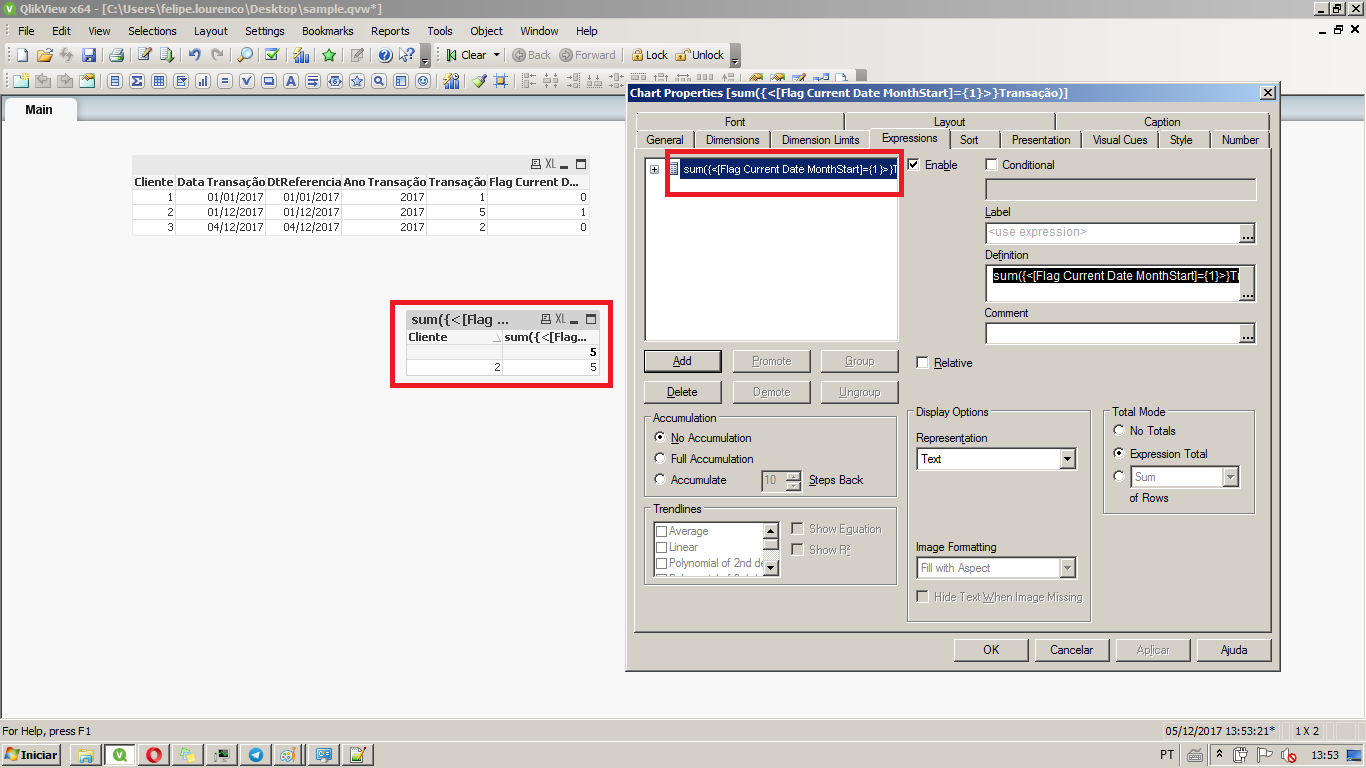Open Opera from the Windows taskbar
Image resolution: width=1366 pixels, height=768 pixels.
(153, 755)
